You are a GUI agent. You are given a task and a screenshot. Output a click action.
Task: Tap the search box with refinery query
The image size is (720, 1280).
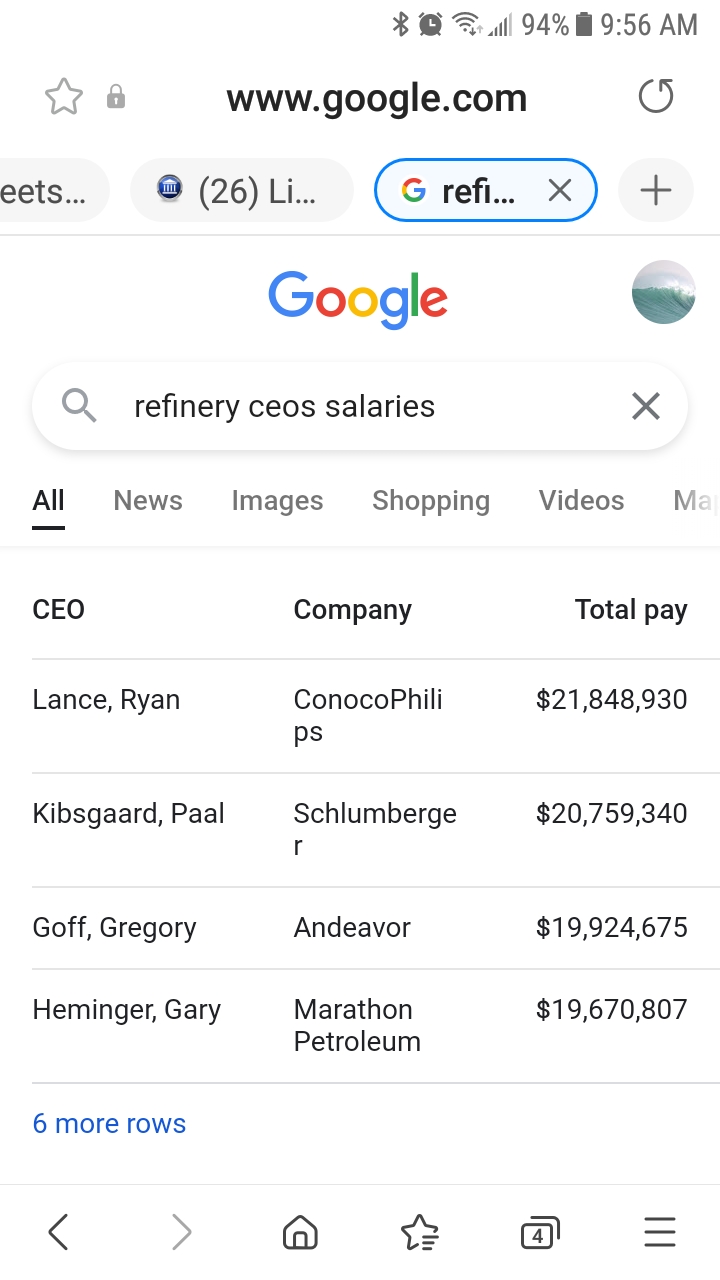pyautogui.click(x=340, y=406)
